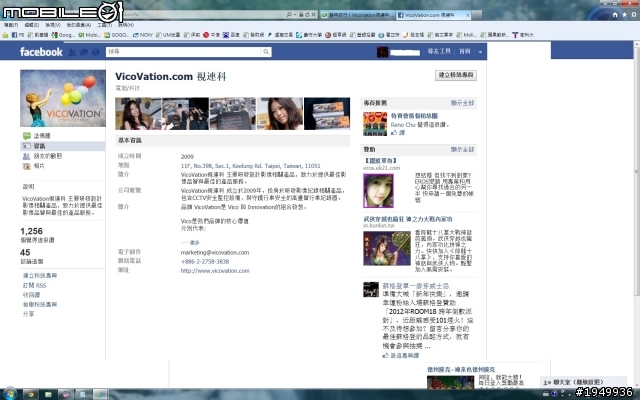Click 1,256 likes count in sidebar
This screenshot has width=640, height=400.
click(31, 231)
